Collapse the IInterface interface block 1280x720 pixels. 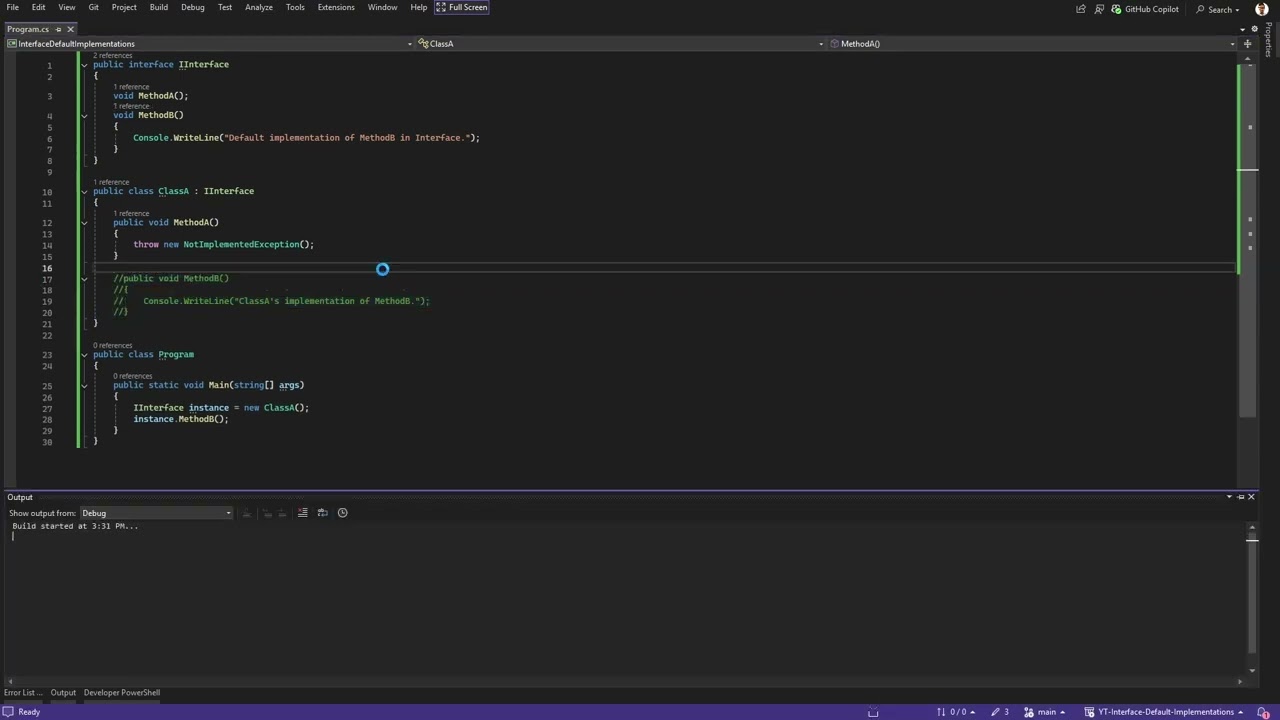84,65
